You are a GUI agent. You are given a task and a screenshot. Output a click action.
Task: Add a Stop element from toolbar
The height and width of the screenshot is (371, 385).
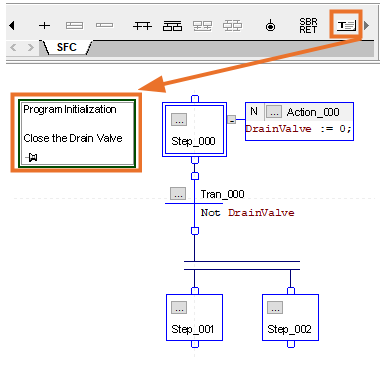click(x=270, y=26)
